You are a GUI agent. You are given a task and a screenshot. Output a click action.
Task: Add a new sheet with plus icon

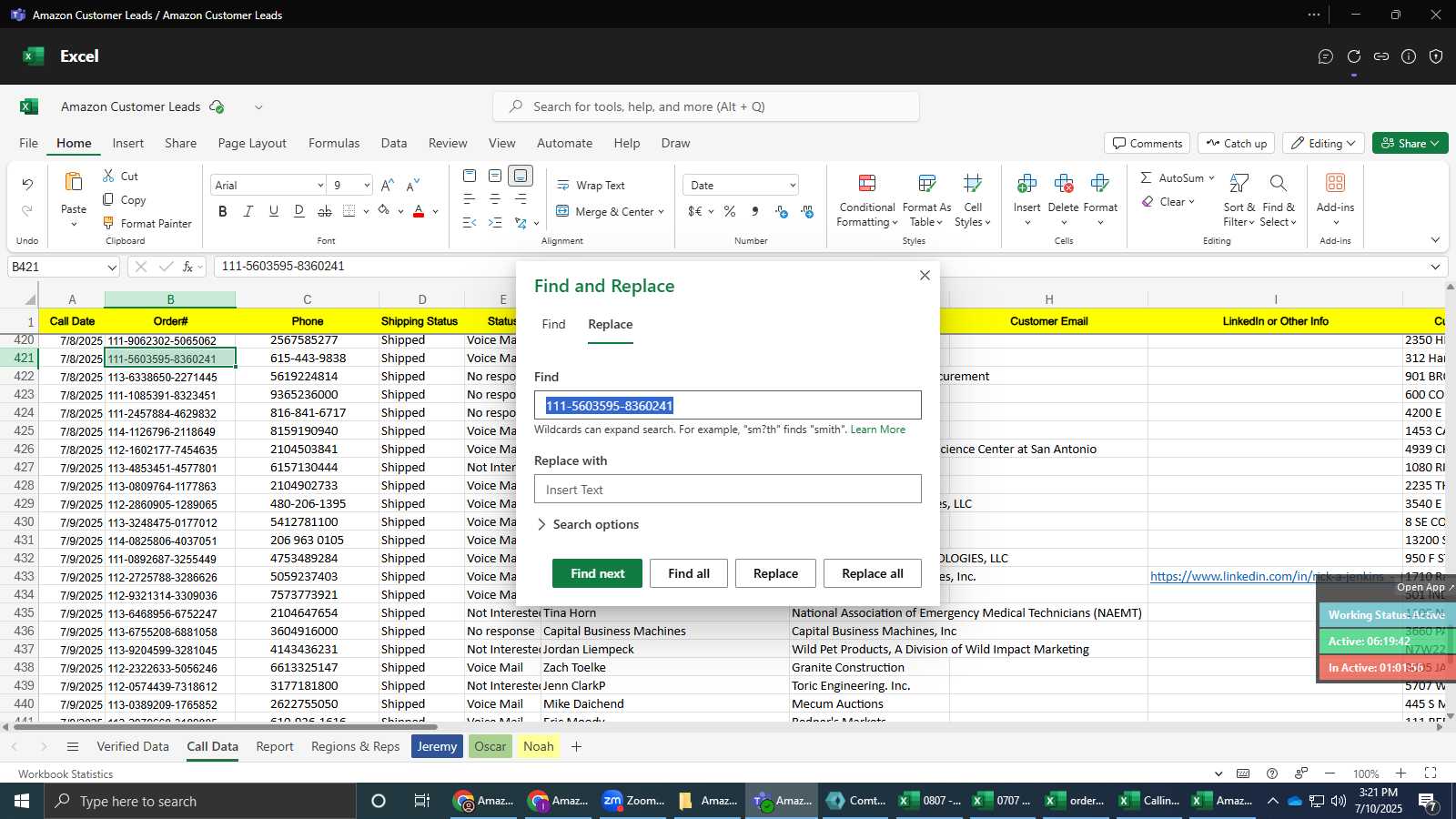coord(576,746)
